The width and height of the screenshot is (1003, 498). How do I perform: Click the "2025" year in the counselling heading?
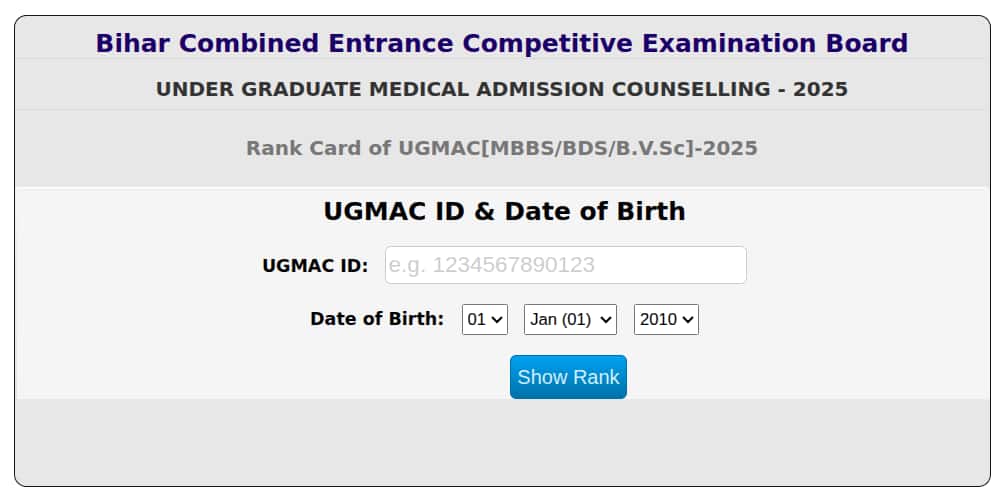coord(820,89)
